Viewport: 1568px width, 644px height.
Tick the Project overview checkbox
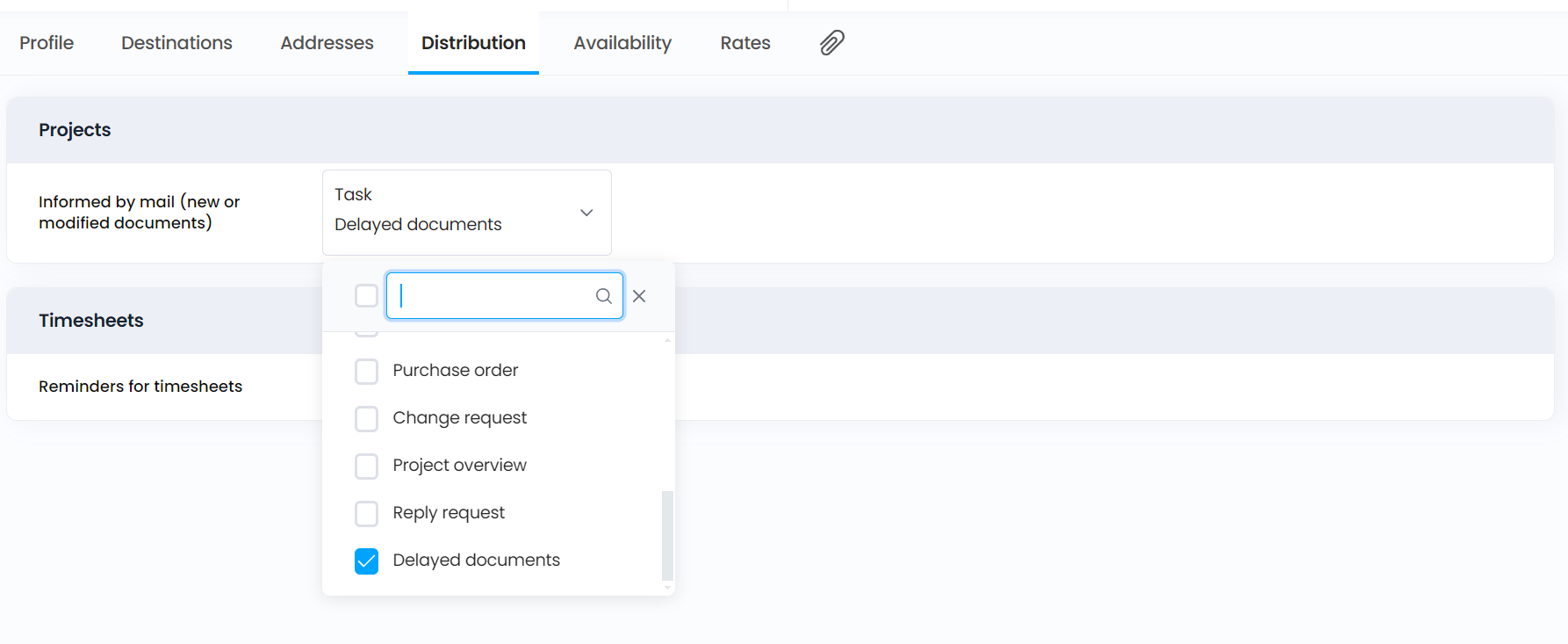click(x=366, y=467)
